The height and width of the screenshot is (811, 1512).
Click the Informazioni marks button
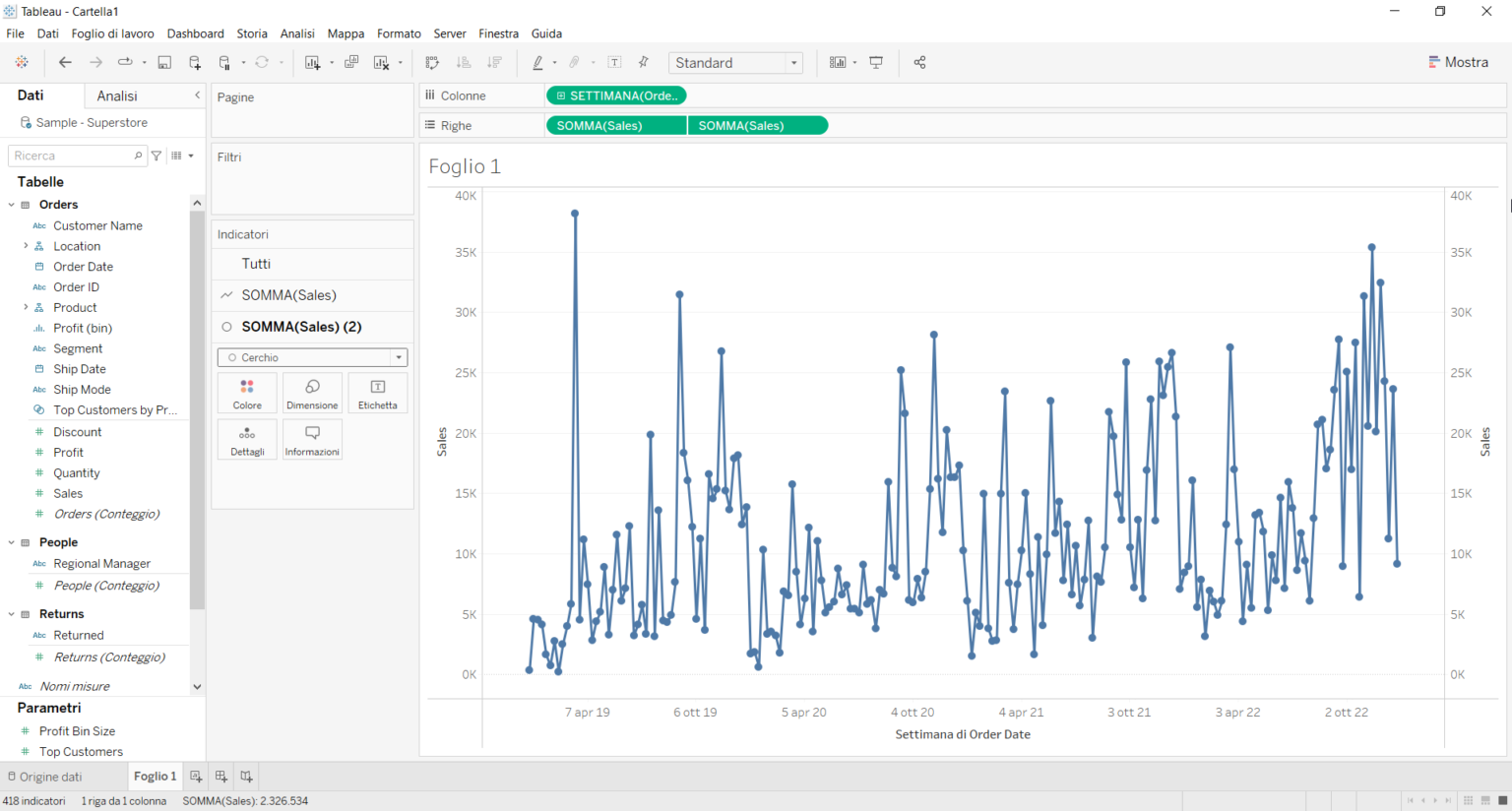pyautogui.click(x=312, y=439)
